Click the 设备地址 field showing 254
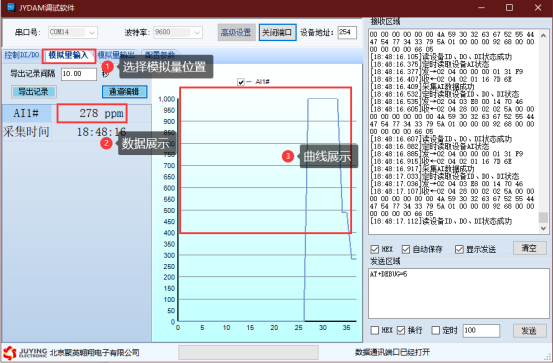Viewport: 553px width, 363px height. pos(347,32)
